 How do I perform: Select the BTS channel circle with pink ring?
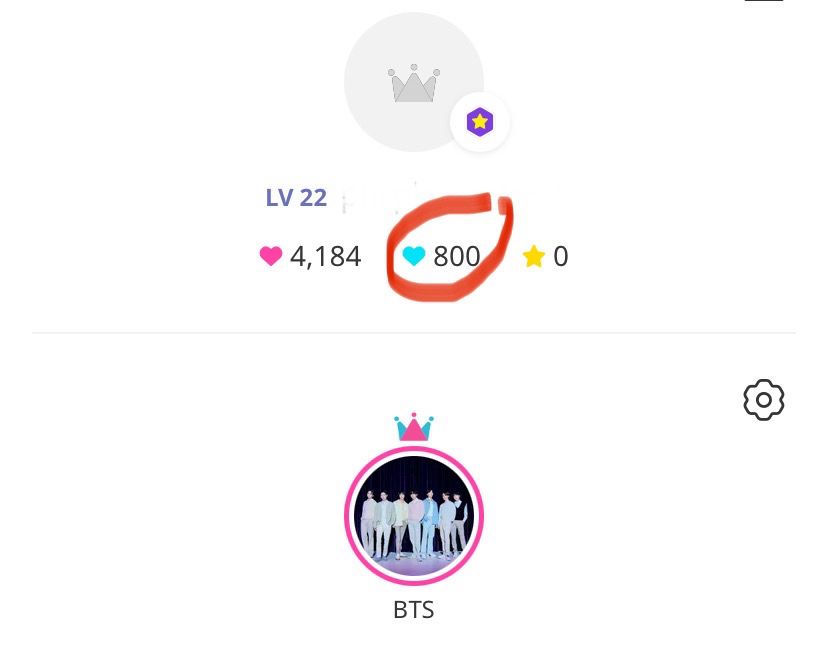click(414, 516)
